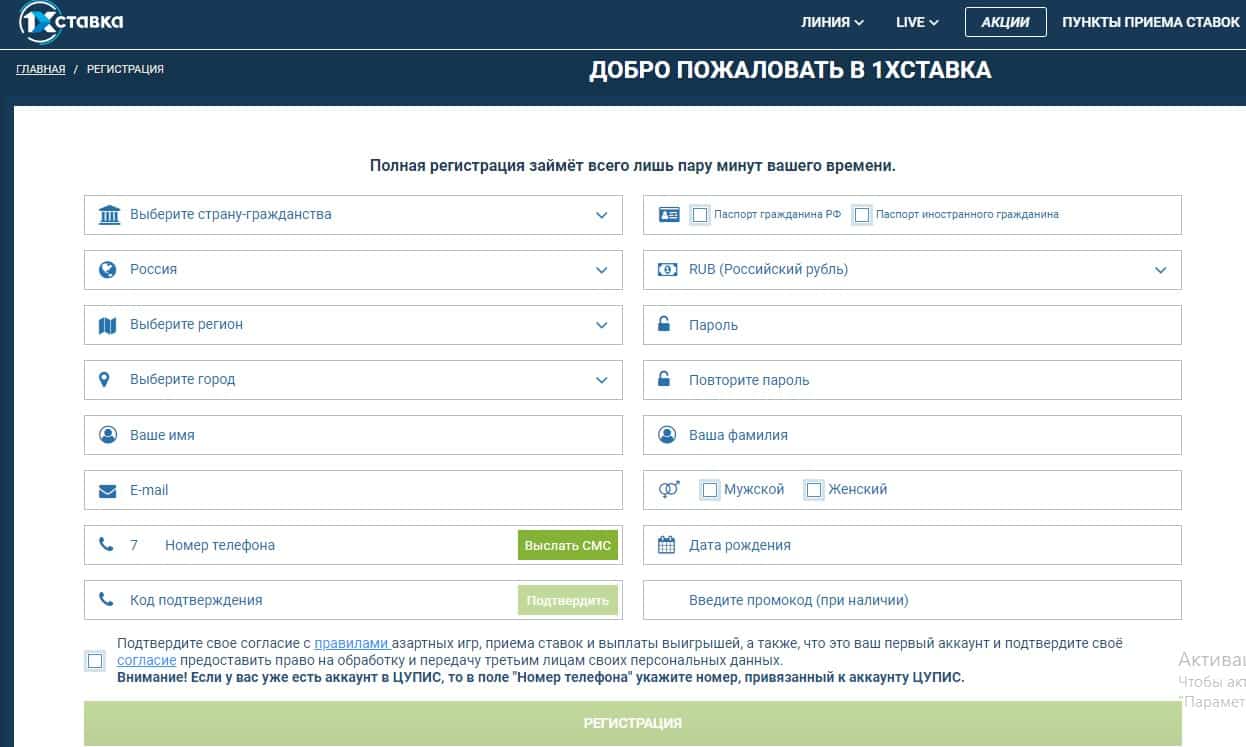
Task: Click the location pin icon for city
Action: click(105, 380)
